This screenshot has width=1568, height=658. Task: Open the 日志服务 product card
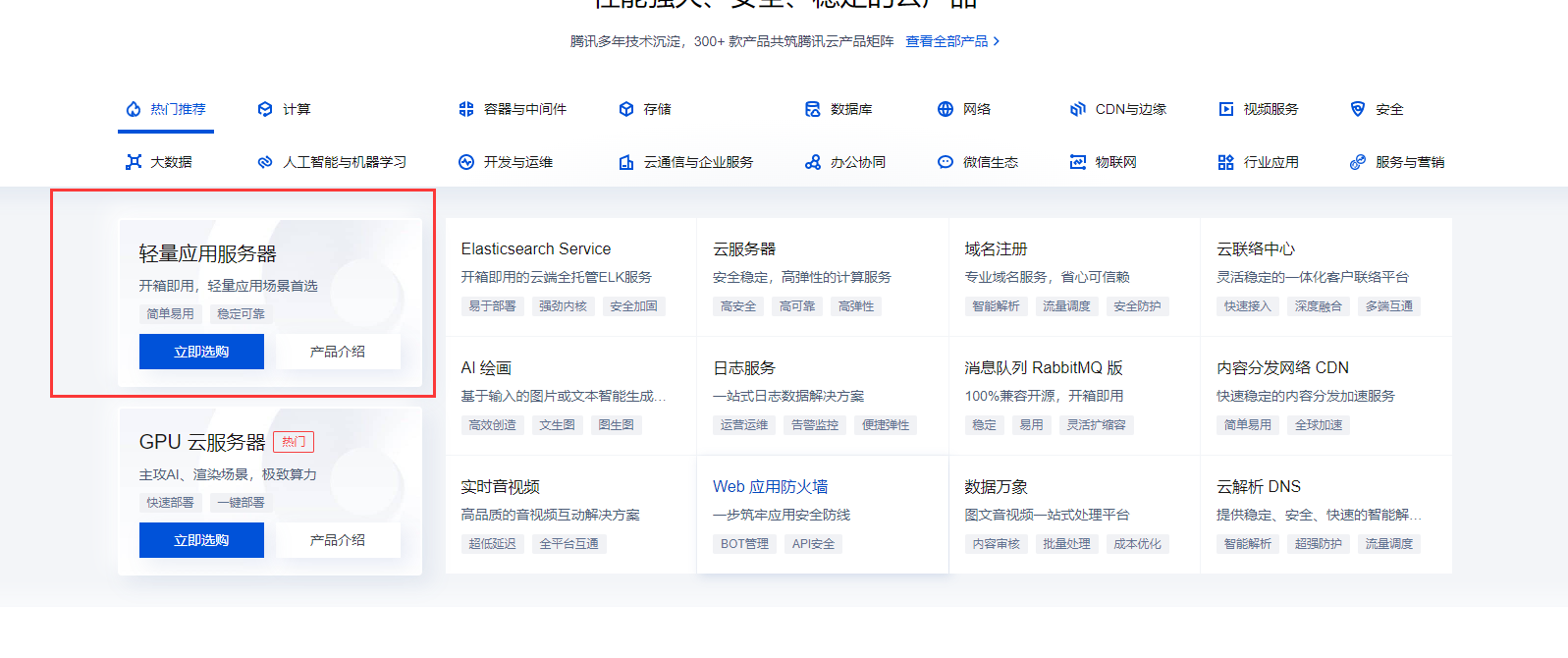823,396
